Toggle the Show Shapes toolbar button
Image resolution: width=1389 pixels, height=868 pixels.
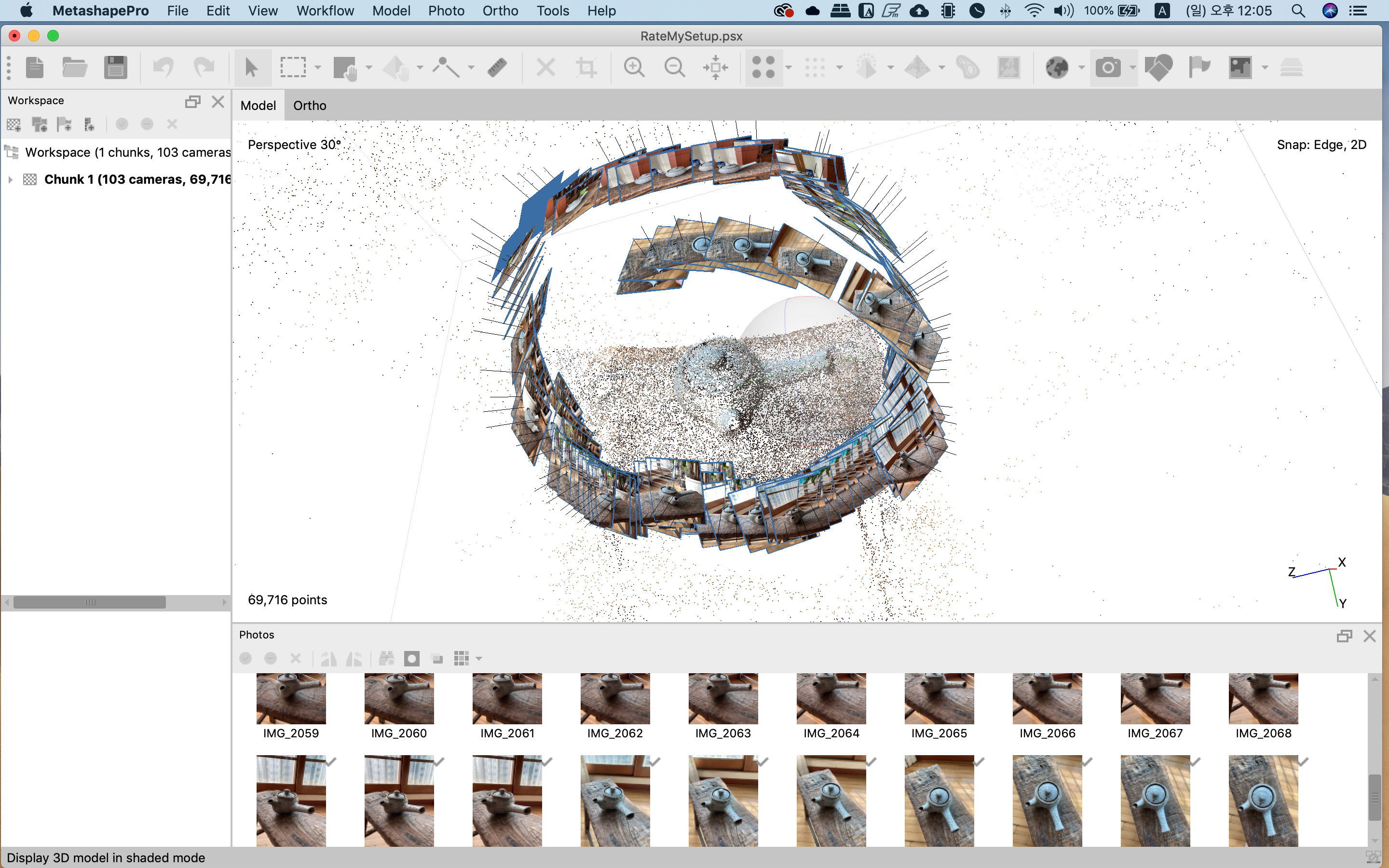coord(1158,68)
